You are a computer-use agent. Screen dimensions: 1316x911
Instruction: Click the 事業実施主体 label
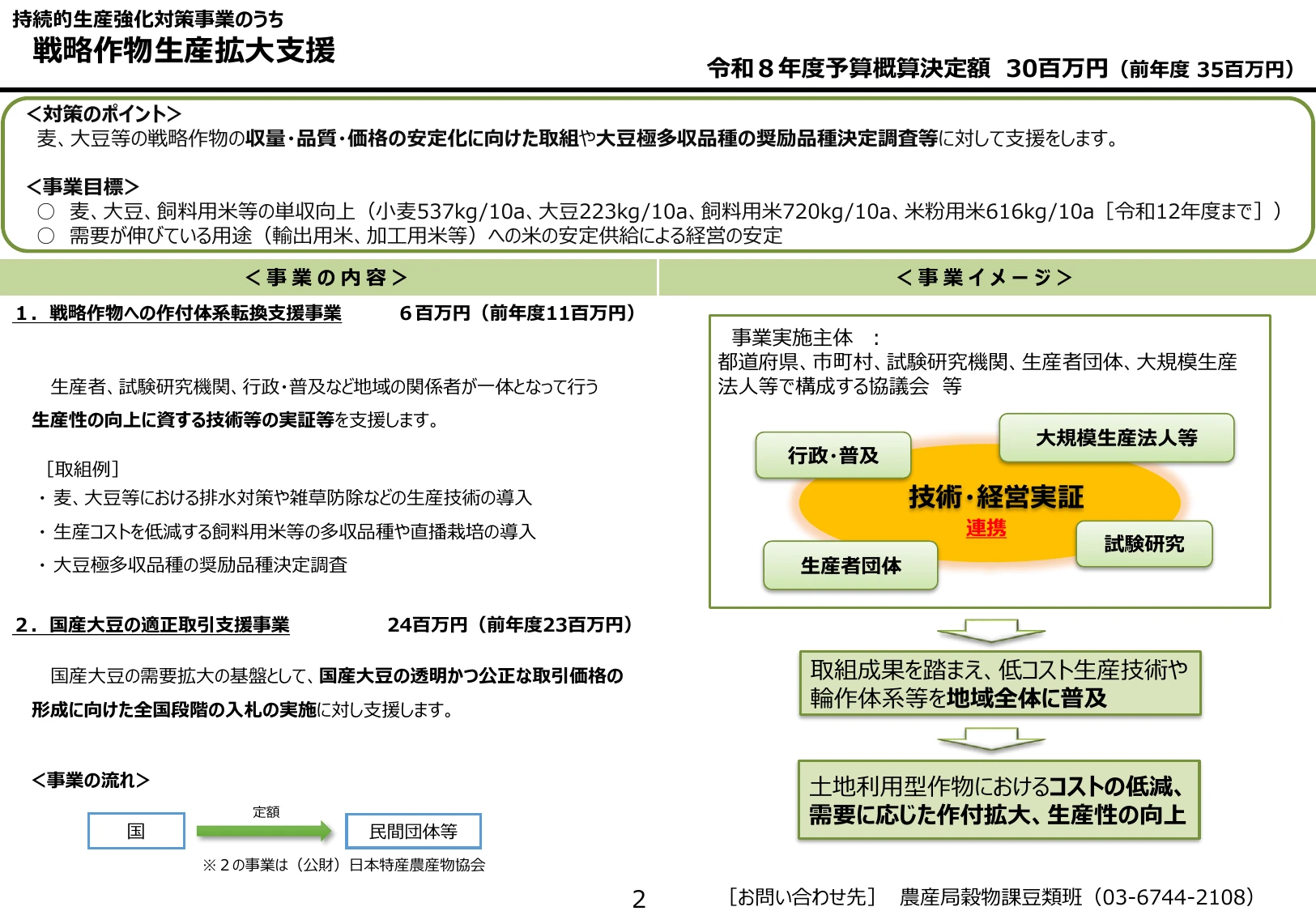(792, 337)
